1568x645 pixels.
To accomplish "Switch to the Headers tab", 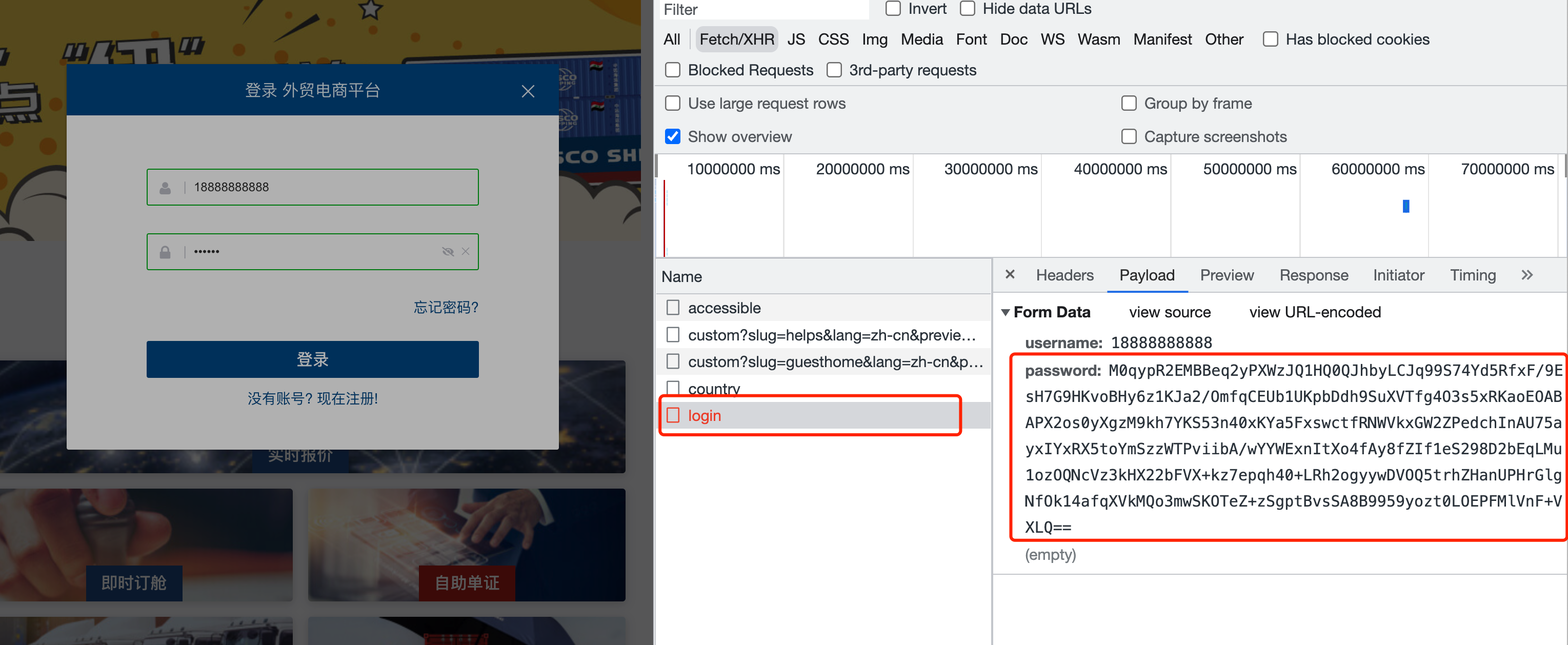I will (x=1064, y=276).
